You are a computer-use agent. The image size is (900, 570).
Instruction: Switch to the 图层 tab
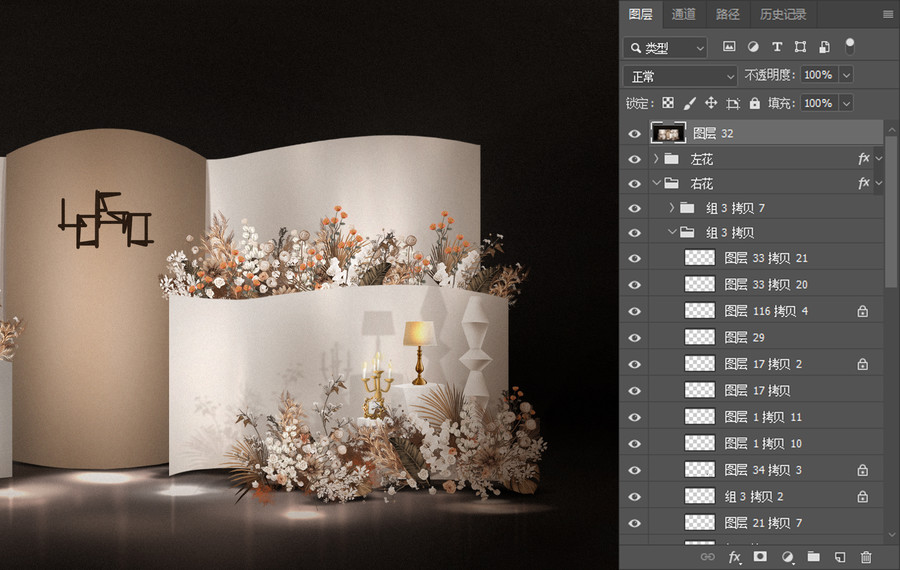tap(641, 14)
